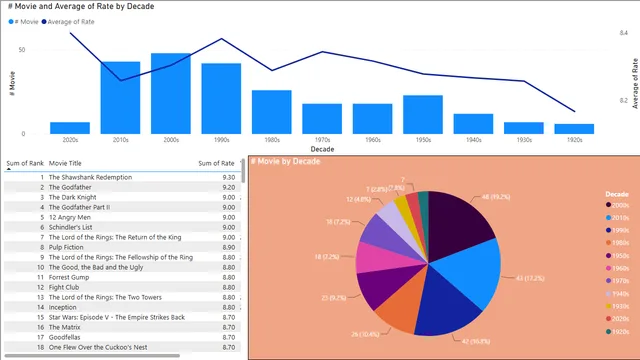Sort table by Sum of Rate header

click(216, 163)
